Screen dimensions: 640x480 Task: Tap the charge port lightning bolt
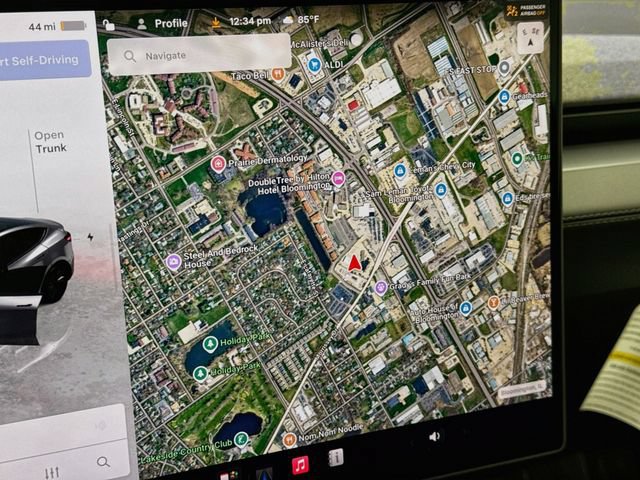[x=90, y=237]
